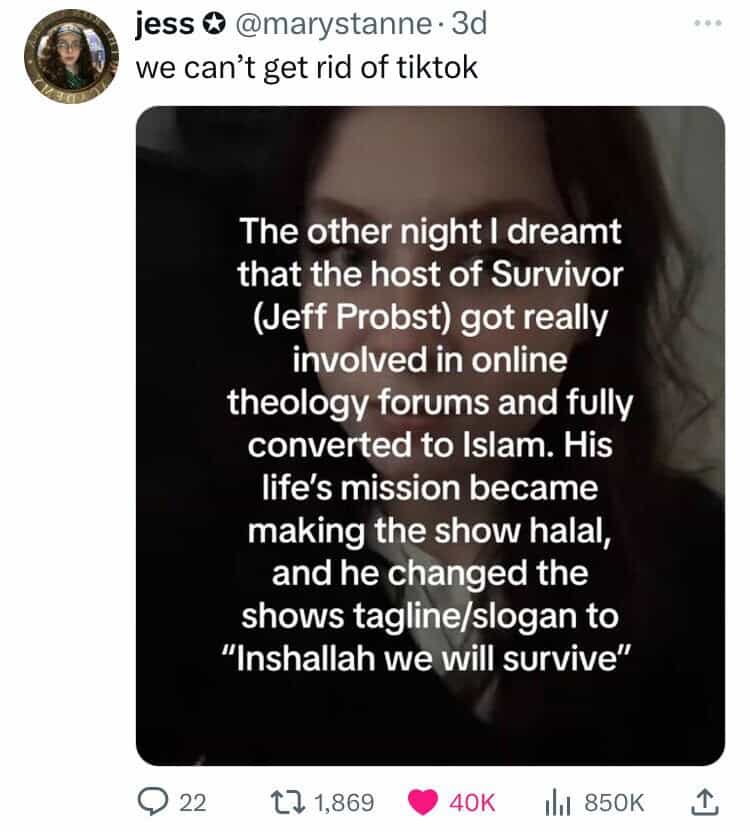750x831 pixels.
Task: Click the "(Jeff Probst) got really" caption line
Action: coord(430,318)
